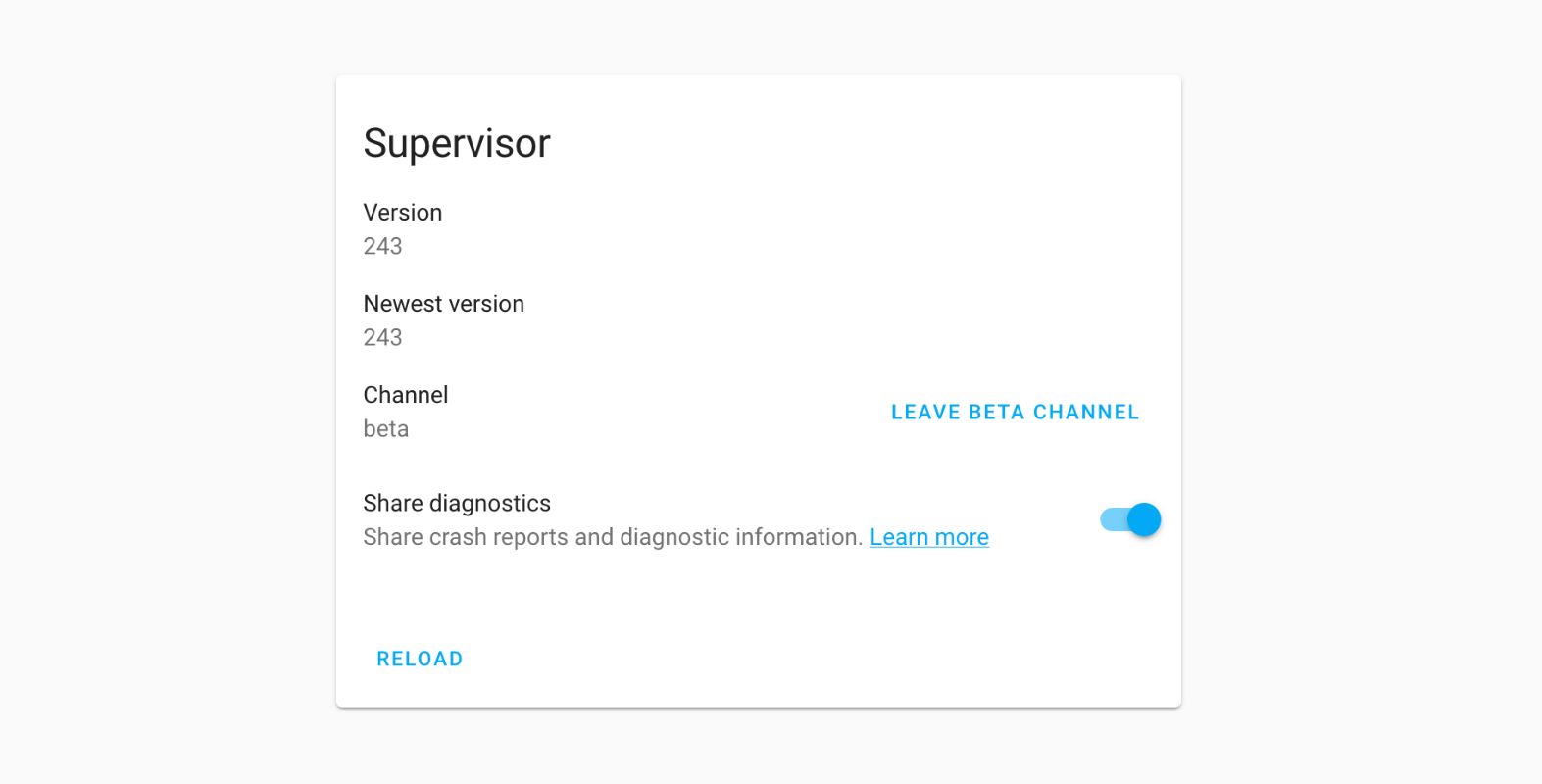Click the Newest version entry
1542x784 pixels.
pyautogui.click(x=443, y=304)
